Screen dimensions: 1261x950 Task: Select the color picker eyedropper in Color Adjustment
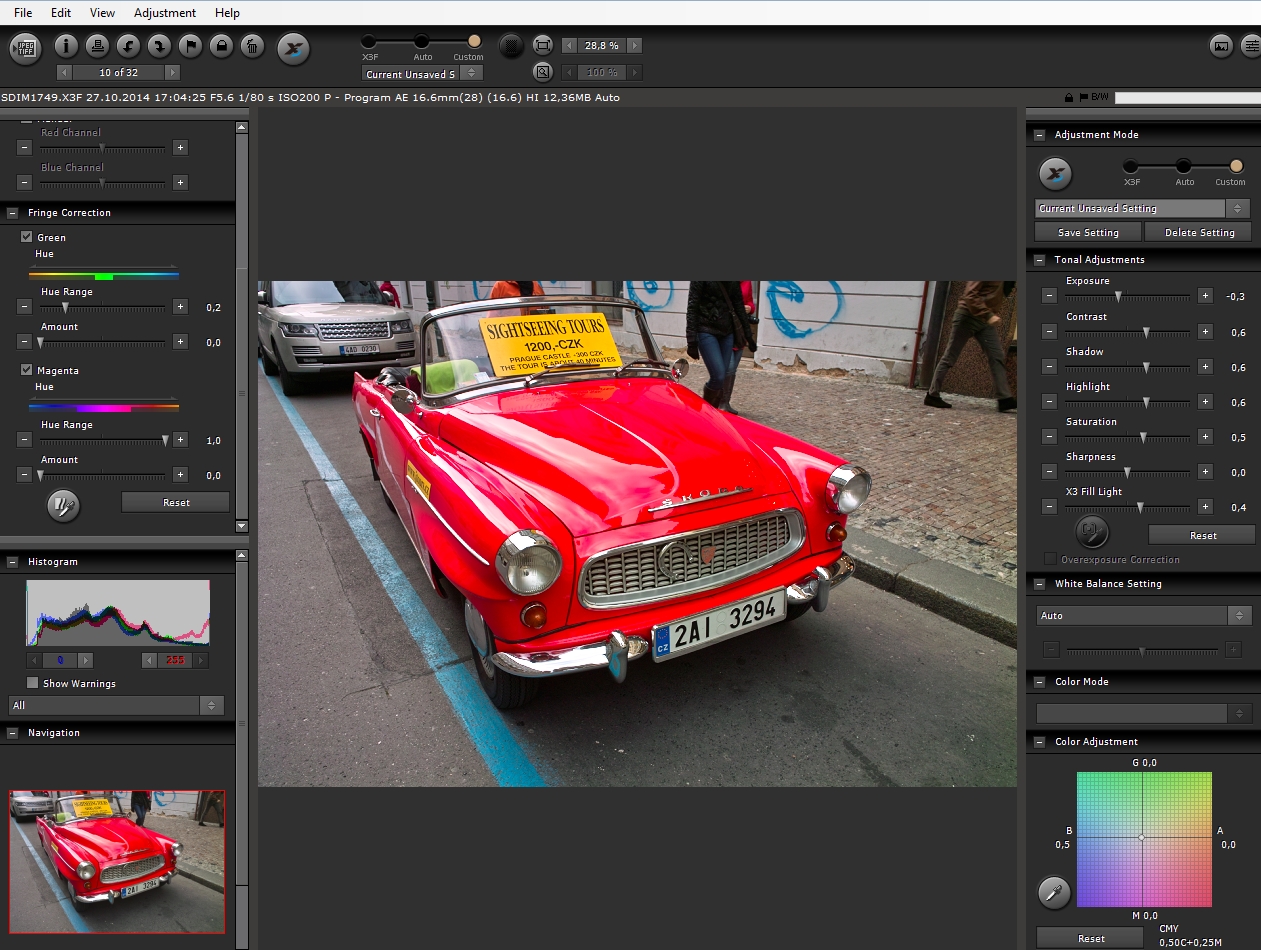pos(1053,892)
